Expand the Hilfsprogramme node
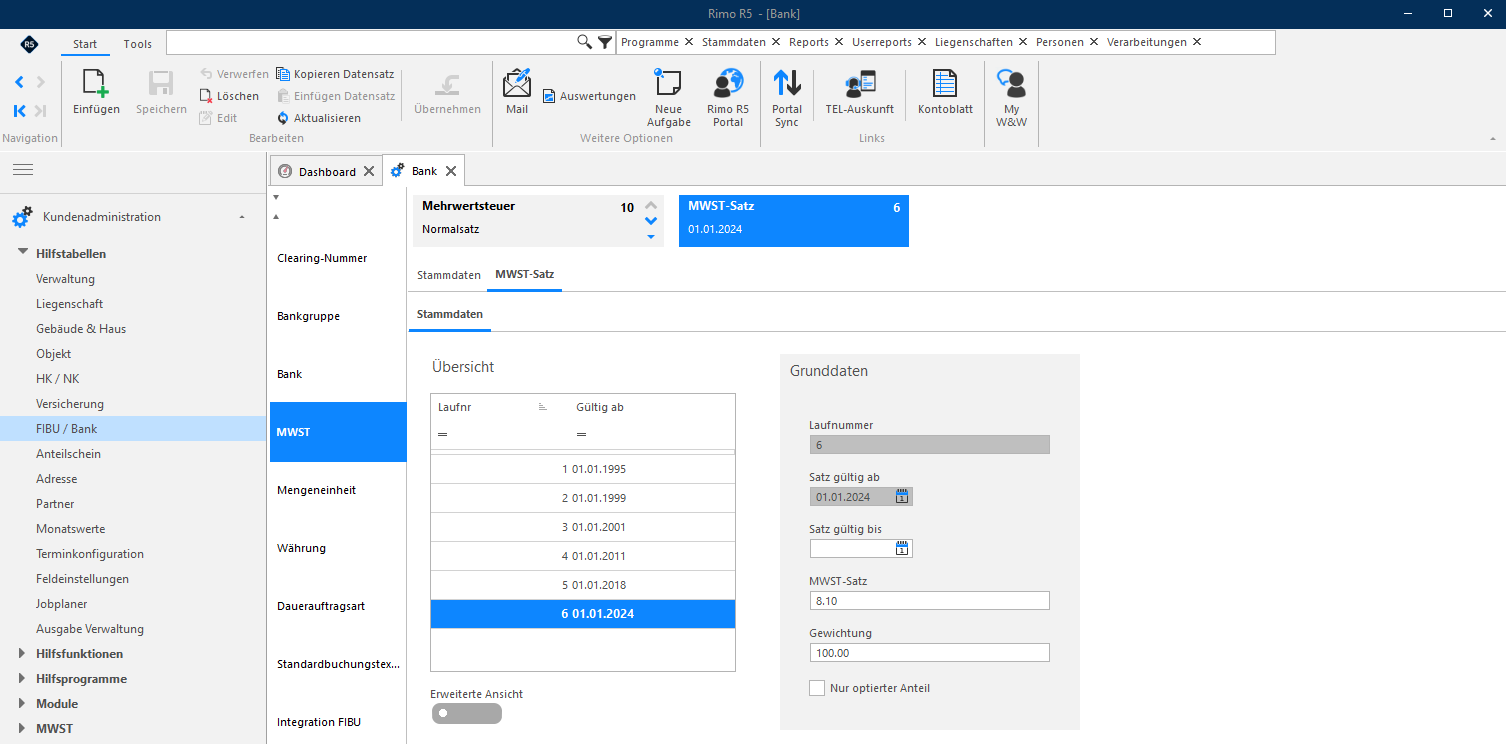The image size is (1506, 744). 22,679
